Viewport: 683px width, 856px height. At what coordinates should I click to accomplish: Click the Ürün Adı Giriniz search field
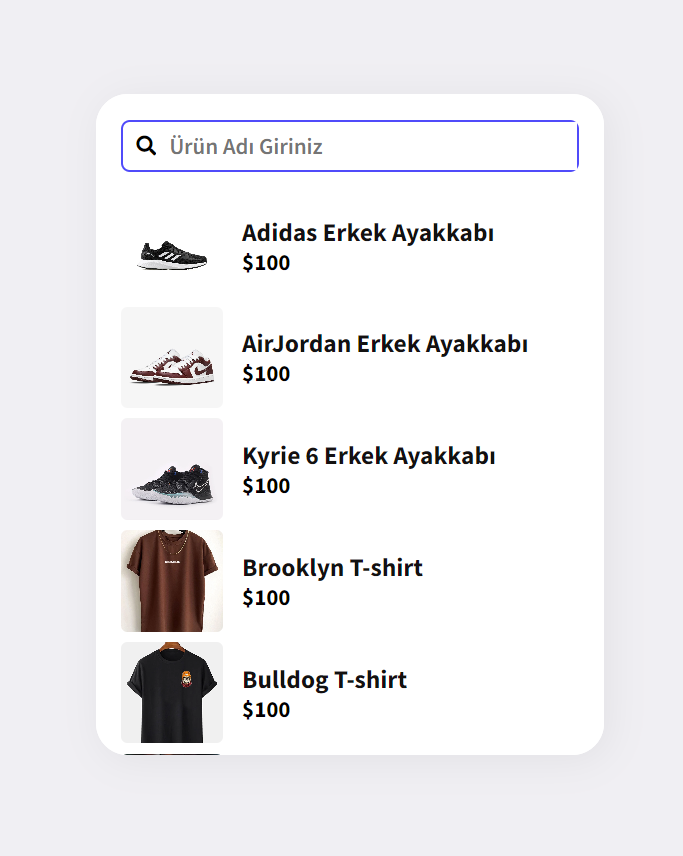coord(349,145)
